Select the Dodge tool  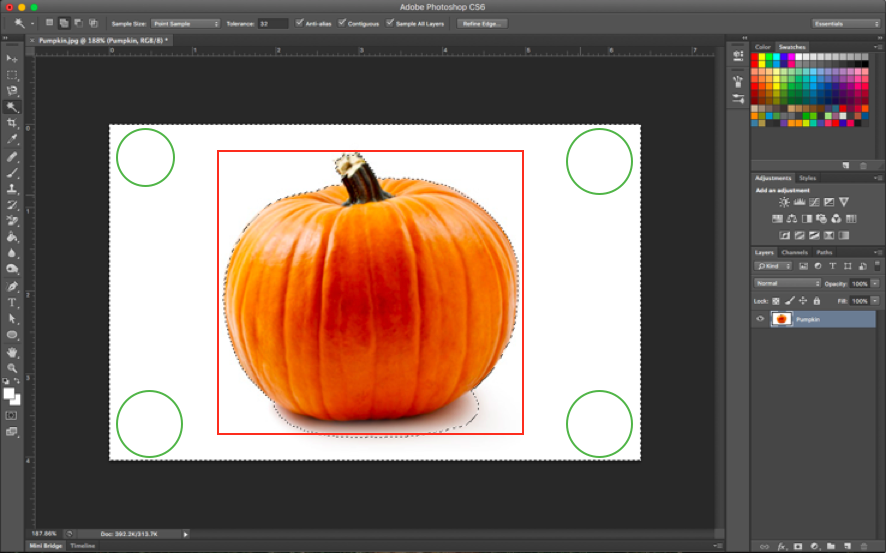12,269
